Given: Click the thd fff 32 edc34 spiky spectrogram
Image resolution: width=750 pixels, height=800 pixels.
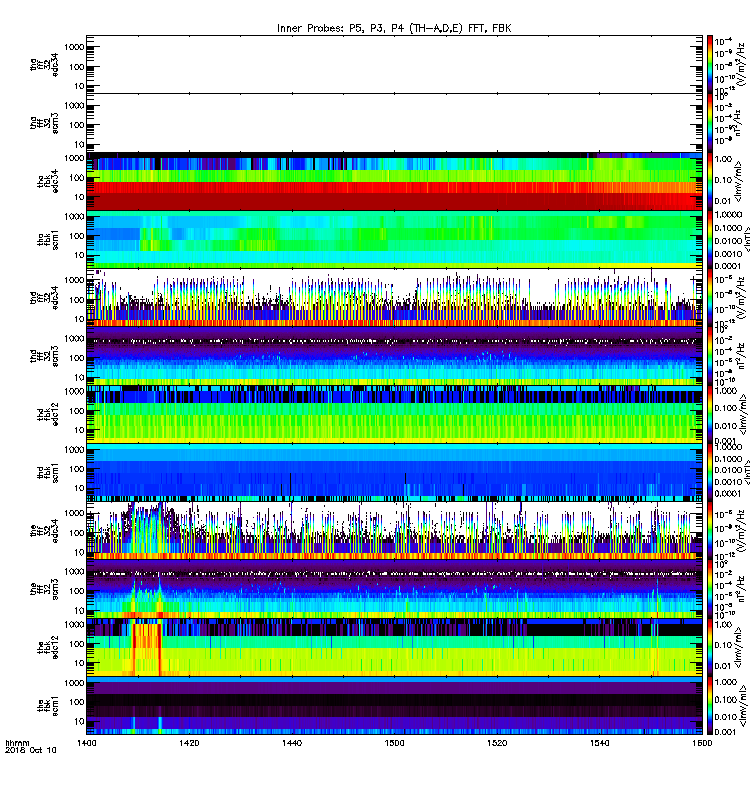Looking at the screenshot, I should [394, 297].
